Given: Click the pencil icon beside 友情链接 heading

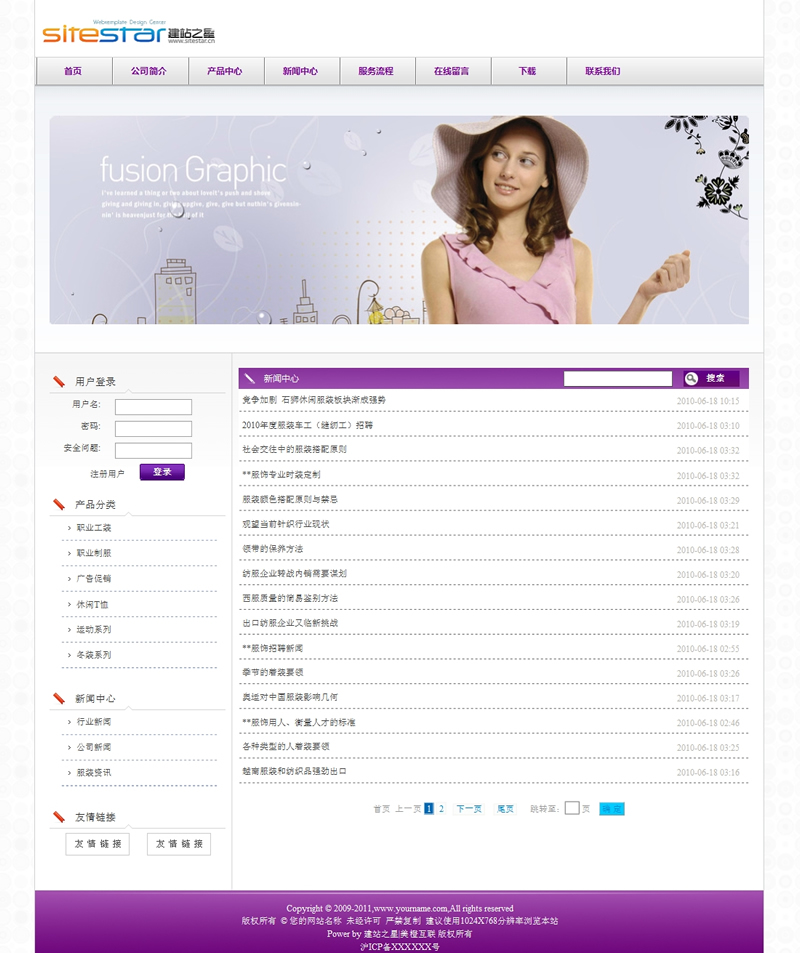Looking at the screenshot, I should 58,817.
